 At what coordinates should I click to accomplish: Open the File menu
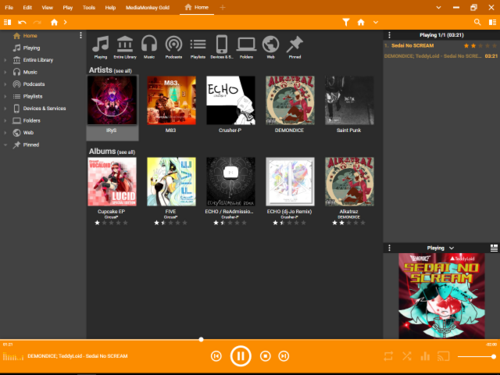point(9,7)
